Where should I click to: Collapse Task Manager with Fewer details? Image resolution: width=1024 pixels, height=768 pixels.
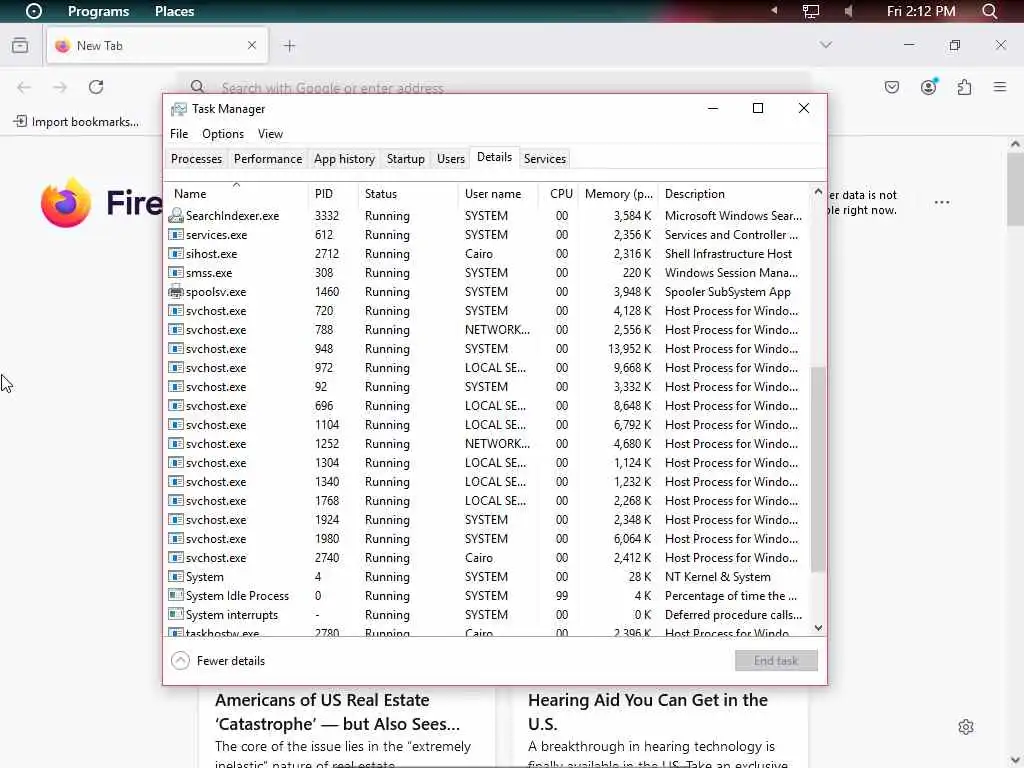click(218, 661)
